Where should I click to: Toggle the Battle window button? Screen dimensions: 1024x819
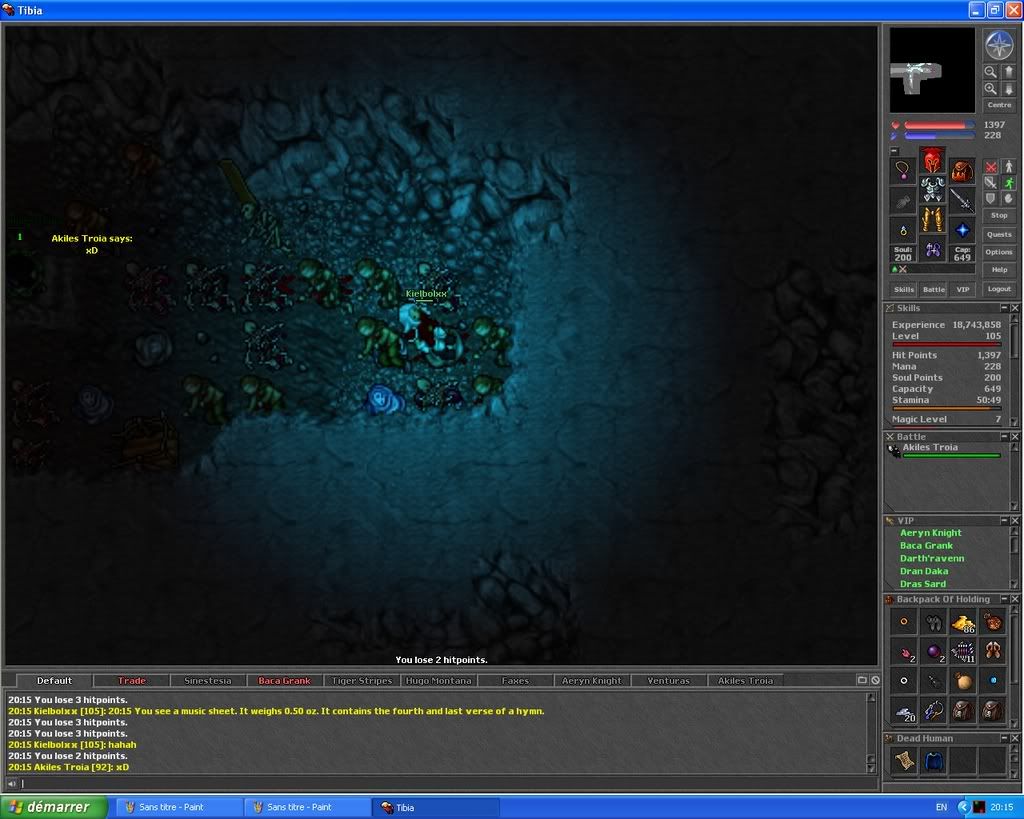934,289
